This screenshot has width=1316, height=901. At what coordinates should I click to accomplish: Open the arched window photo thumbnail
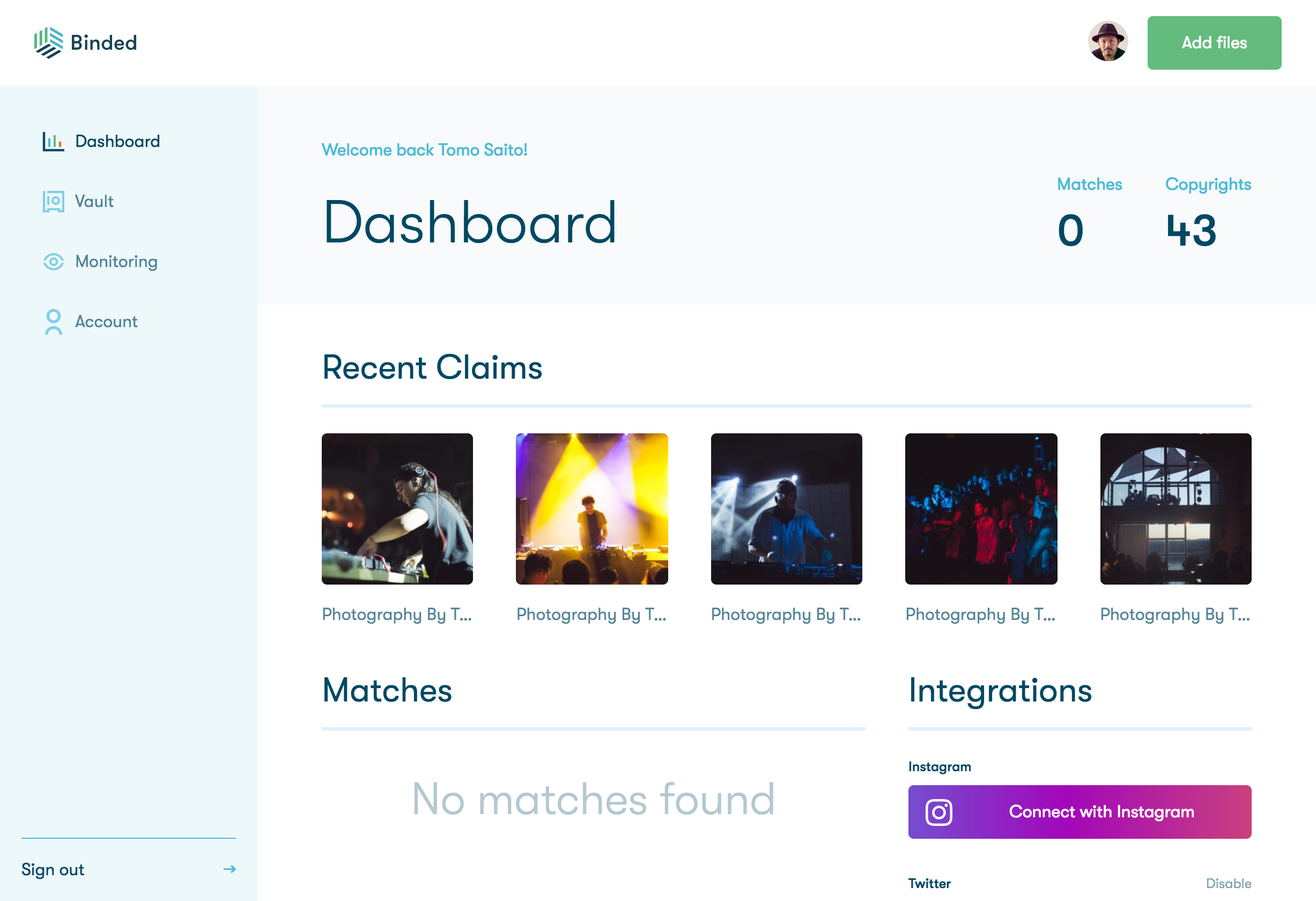(x=1175, y=508)
